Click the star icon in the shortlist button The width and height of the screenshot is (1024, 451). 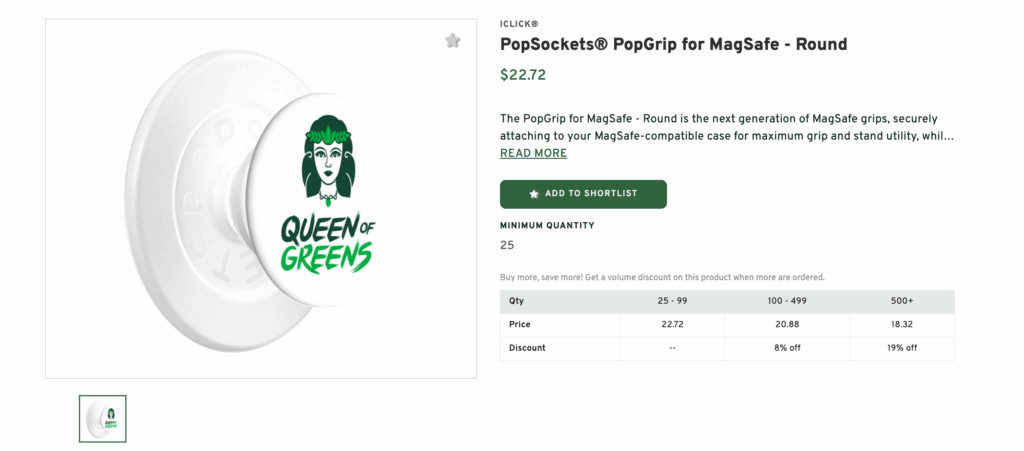point(534,194)
